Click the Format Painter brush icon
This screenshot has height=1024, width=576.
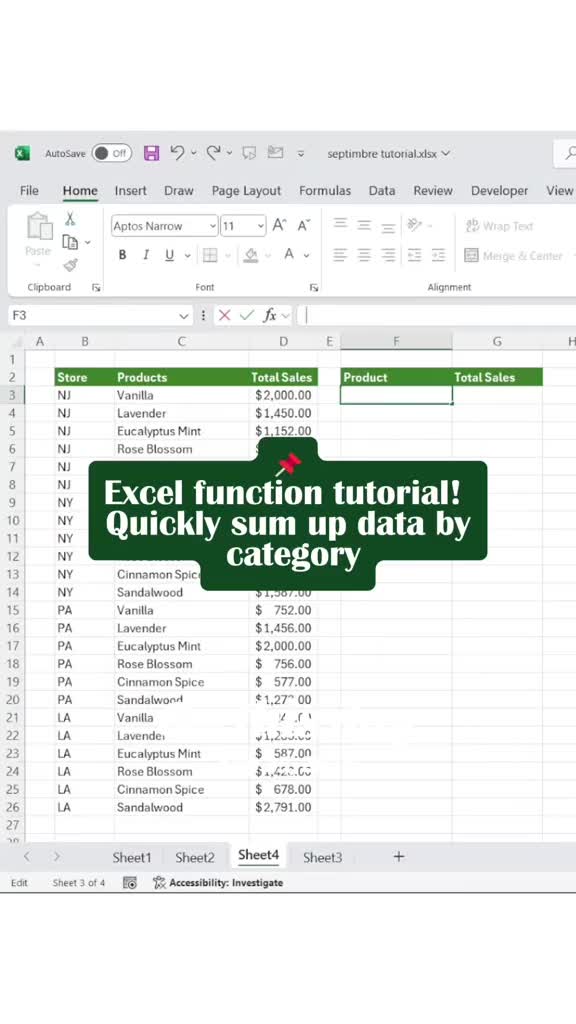71,265
